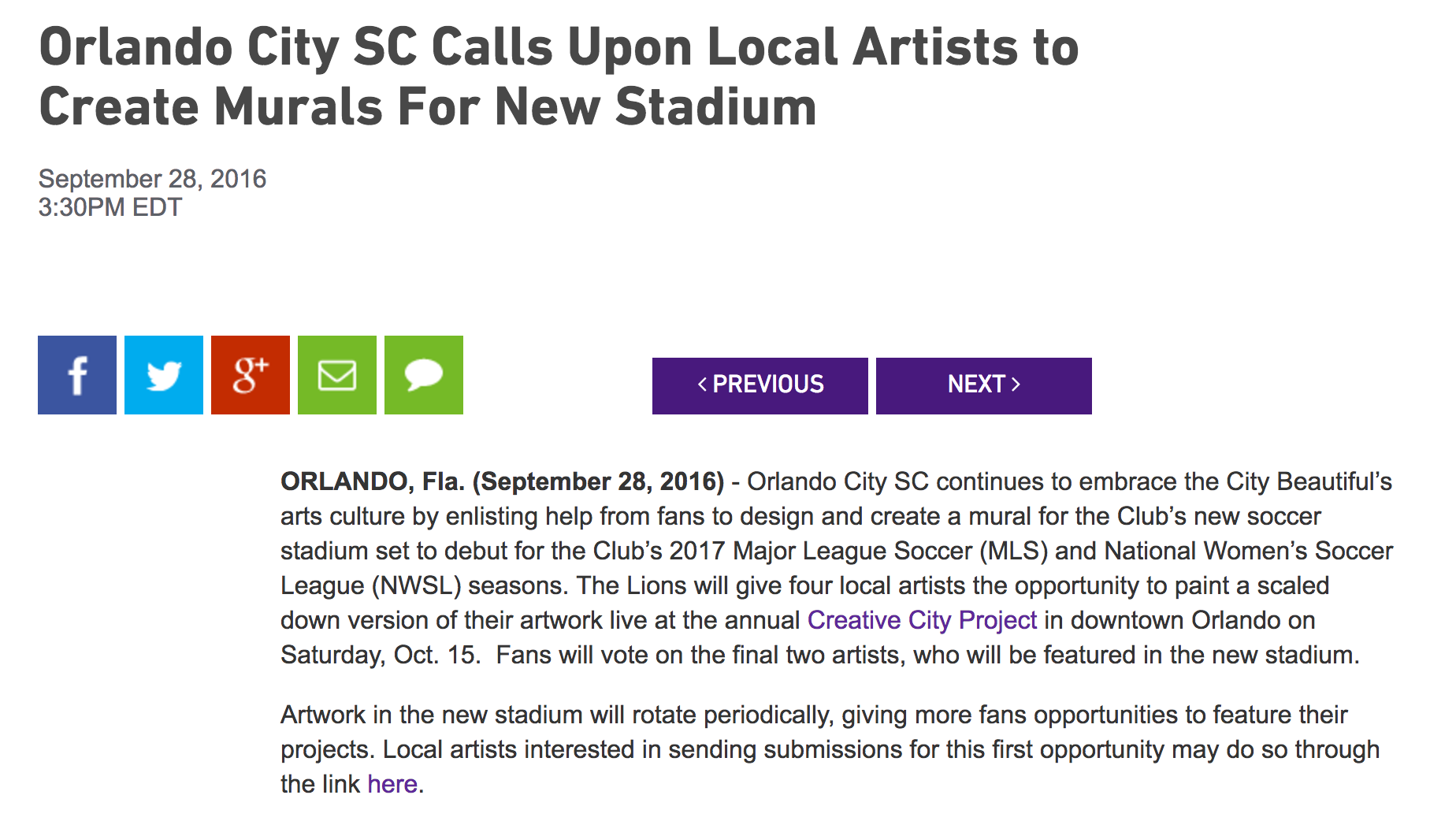1456x821 pixels.
Task: Follow the "here" submission link
Action: [392, 784]
